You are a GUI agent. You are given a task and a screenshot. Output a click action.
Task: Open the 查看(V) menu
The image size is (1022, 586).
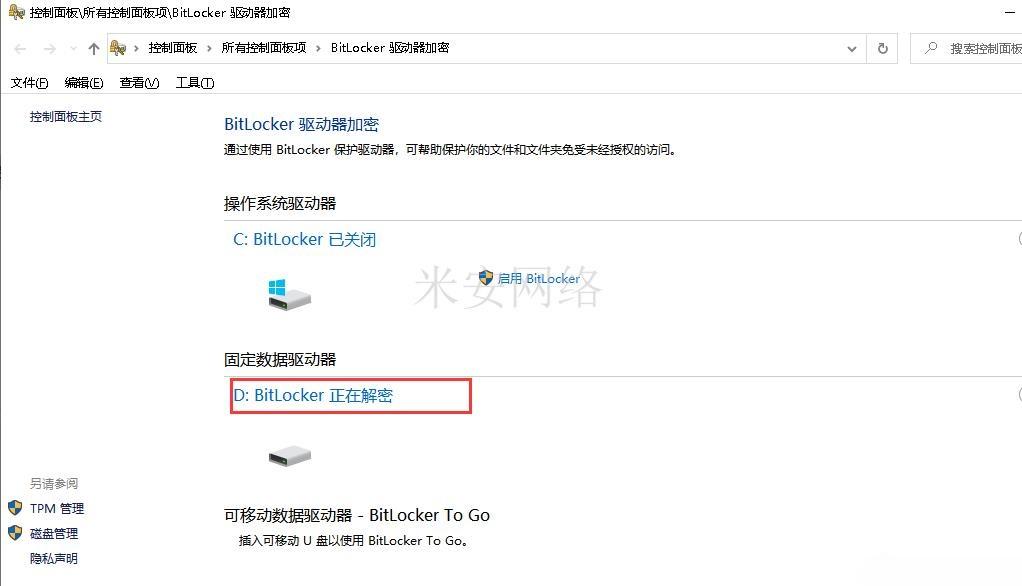[139, 83]
